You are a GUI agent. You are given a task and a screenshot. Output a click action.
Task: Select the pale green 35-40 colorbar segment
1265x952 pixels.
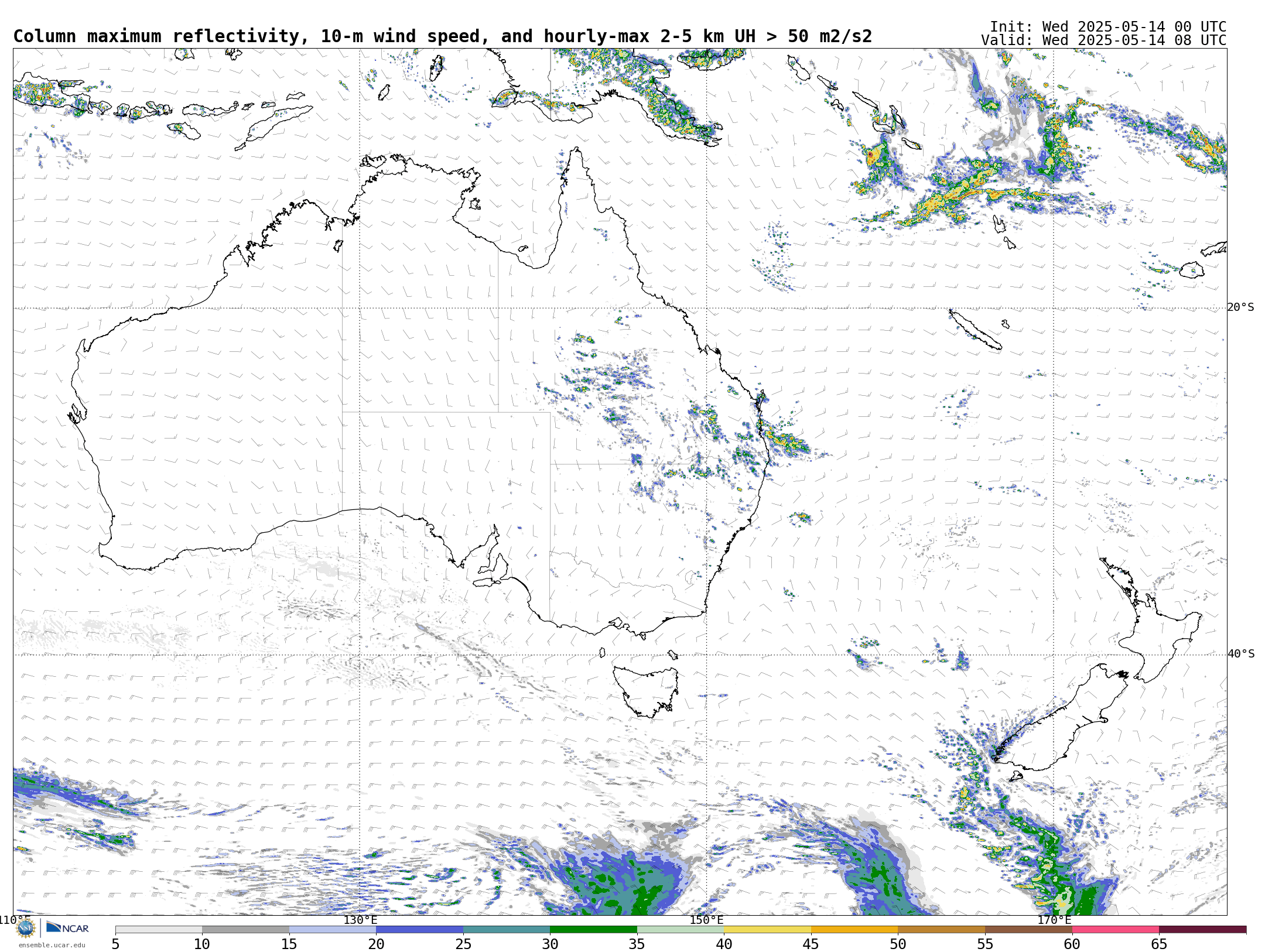coord(681,930)
